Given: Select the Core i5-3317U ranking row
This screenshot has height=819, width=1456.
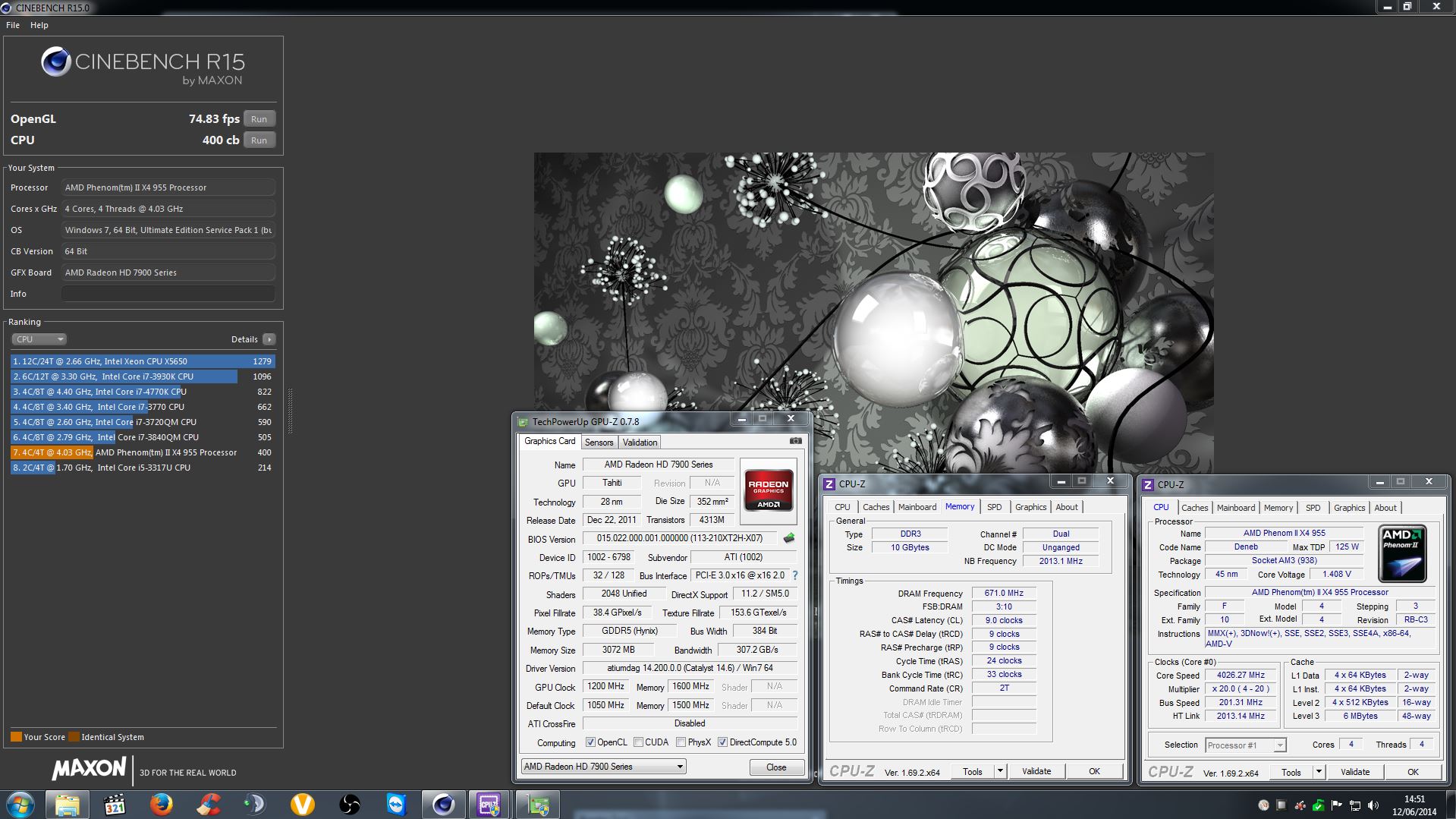Looking at the screenshot, I should [x=143, y=468].
